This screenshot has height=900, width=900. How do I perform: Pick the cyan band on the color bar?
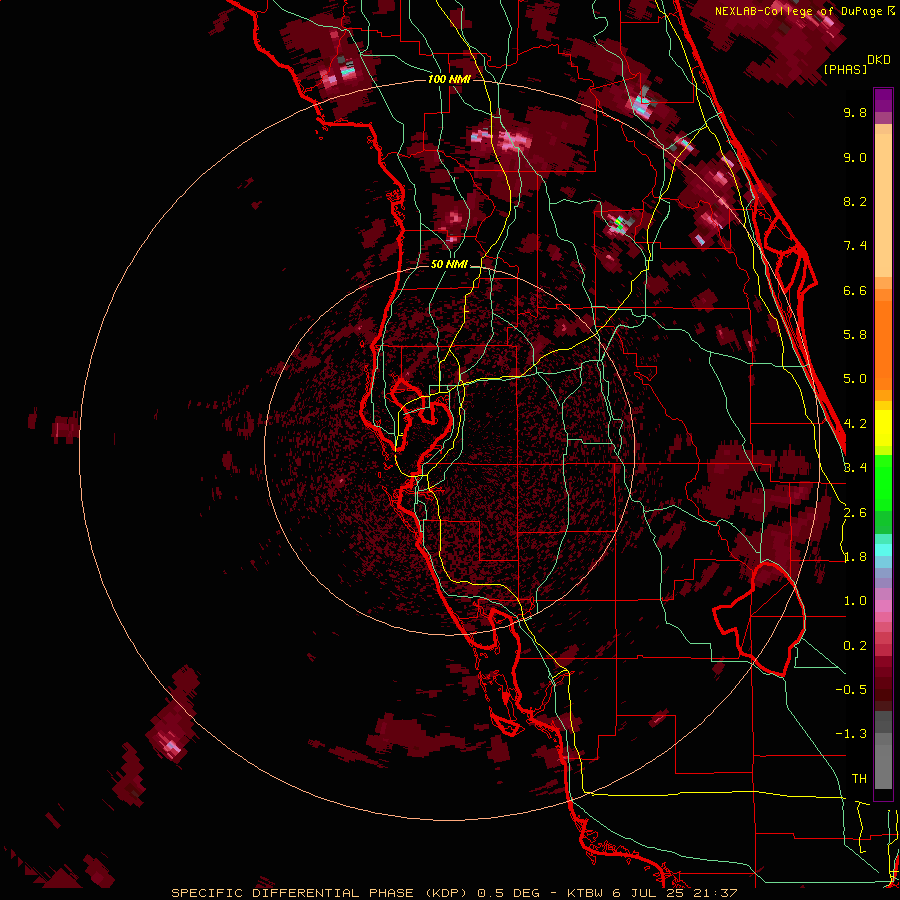point(883,550)
